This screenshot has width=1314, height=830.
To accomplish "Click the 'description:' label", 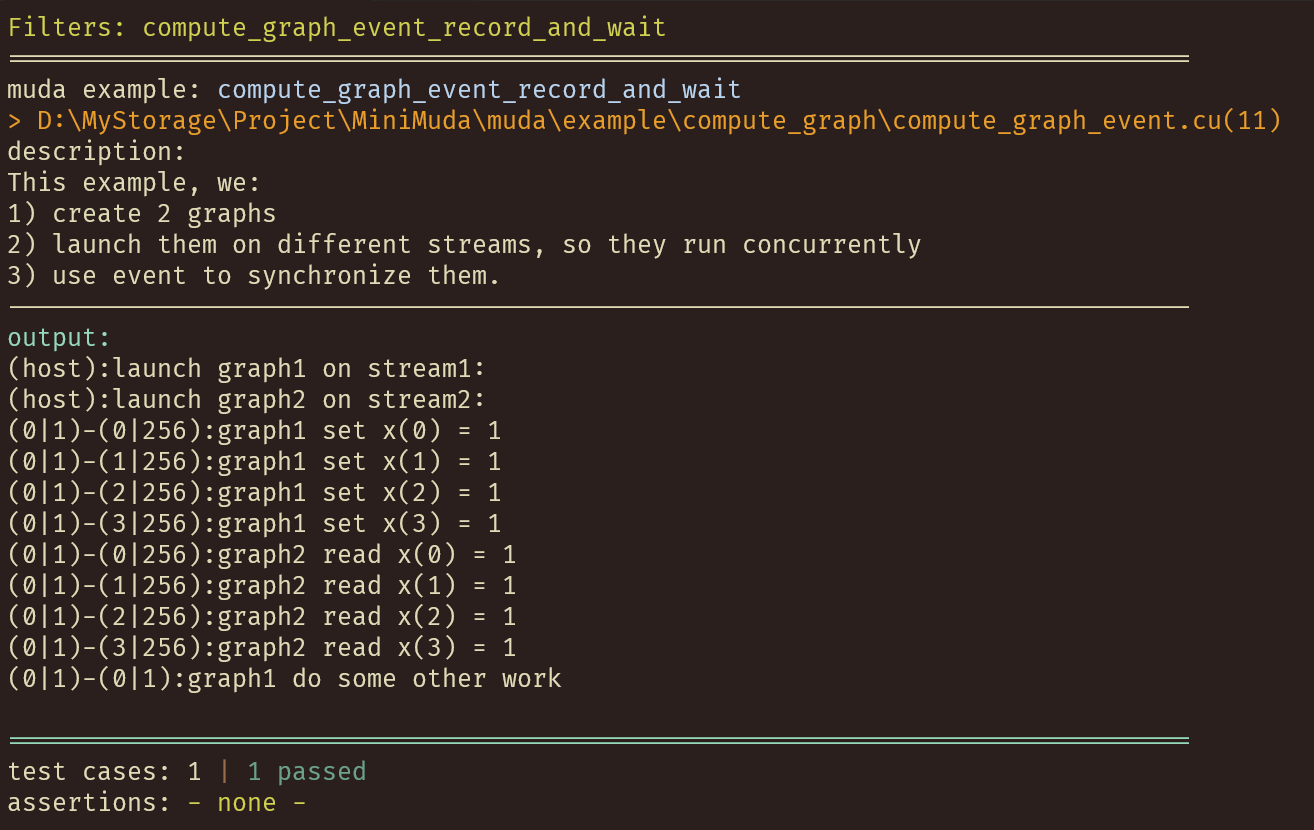I will (x=97, y=152).
